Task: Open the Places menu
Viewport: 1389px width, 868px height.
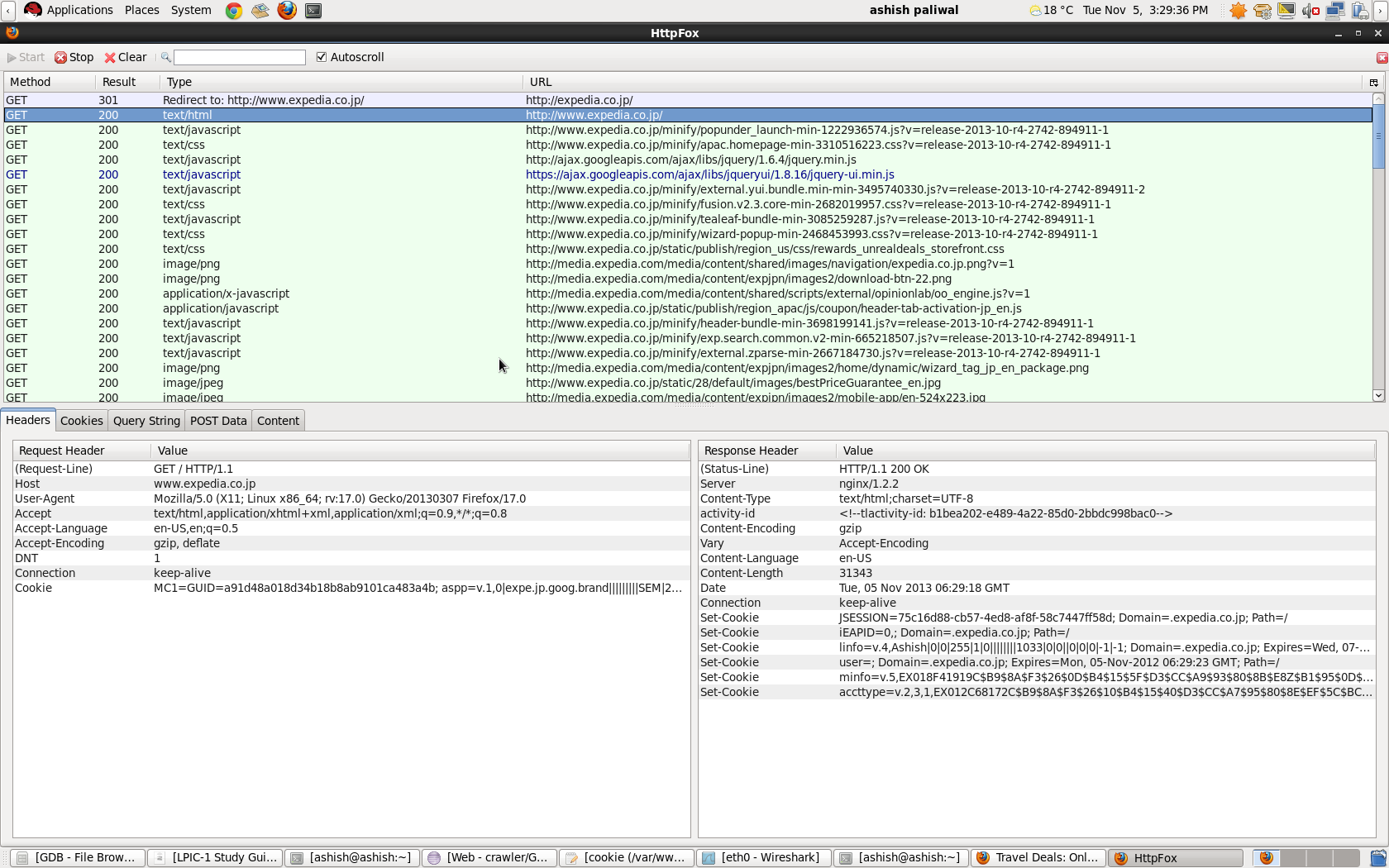Action: coord(141,10)
